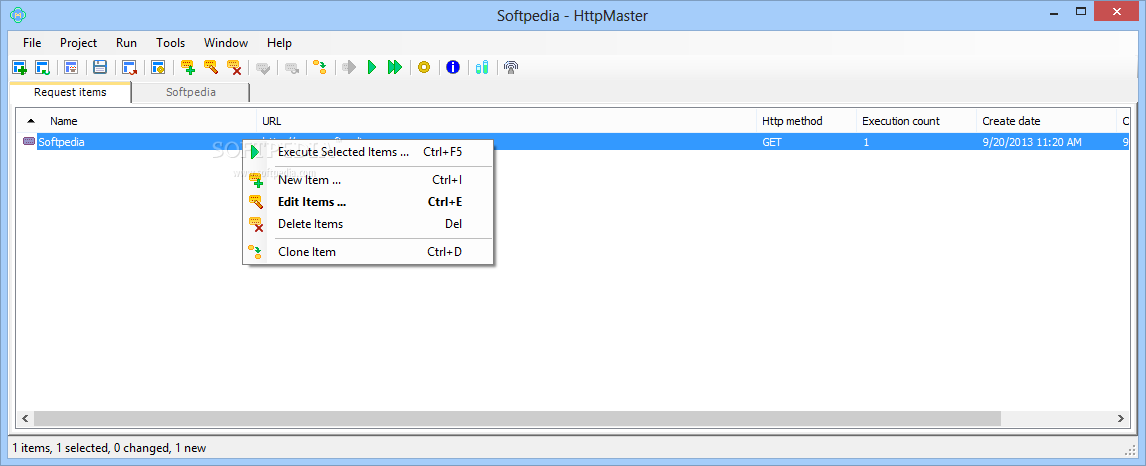Sort by Create date column header

1012,121
